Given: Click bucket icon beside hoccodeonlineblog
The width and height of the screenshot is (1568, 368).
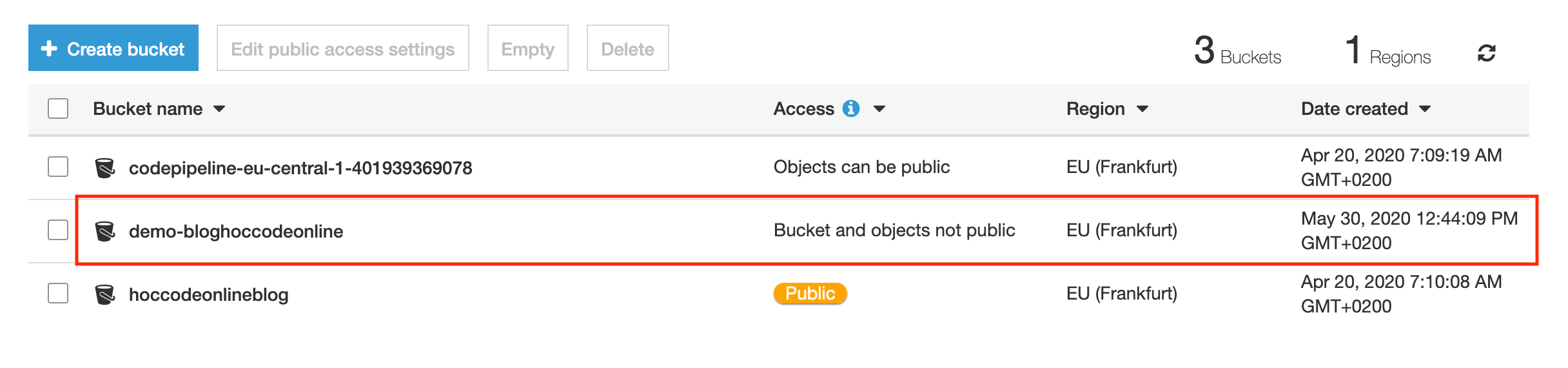Looking at the screenshot, I should tap(105, 294).
